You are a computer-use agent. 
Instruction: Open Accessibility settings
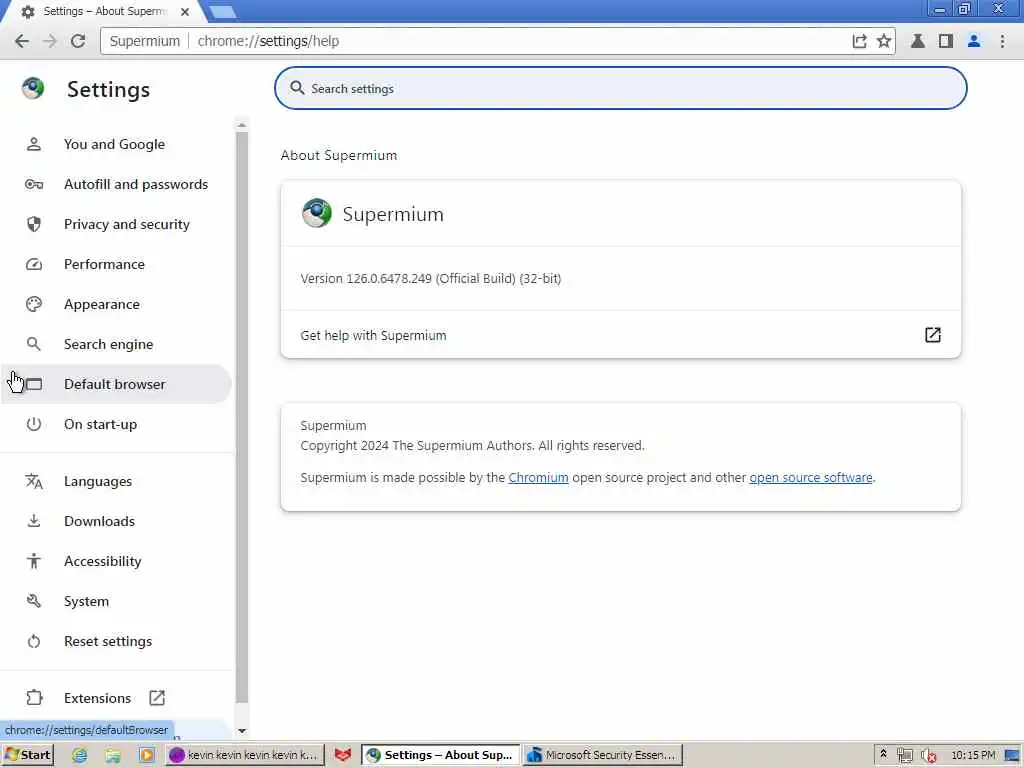[x=115, y=561]
